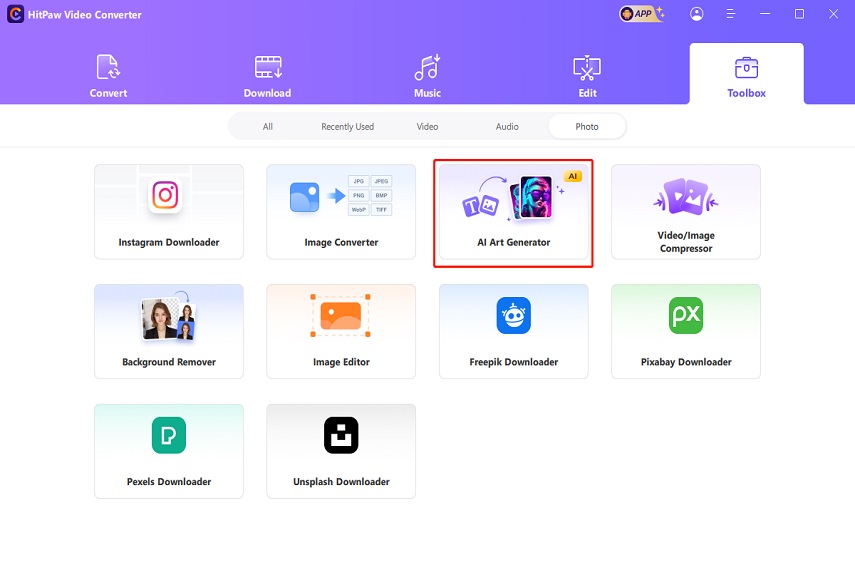Maximize the HitPaw window
This screenshot has height=568, width=855.
(x=799, y=14)
